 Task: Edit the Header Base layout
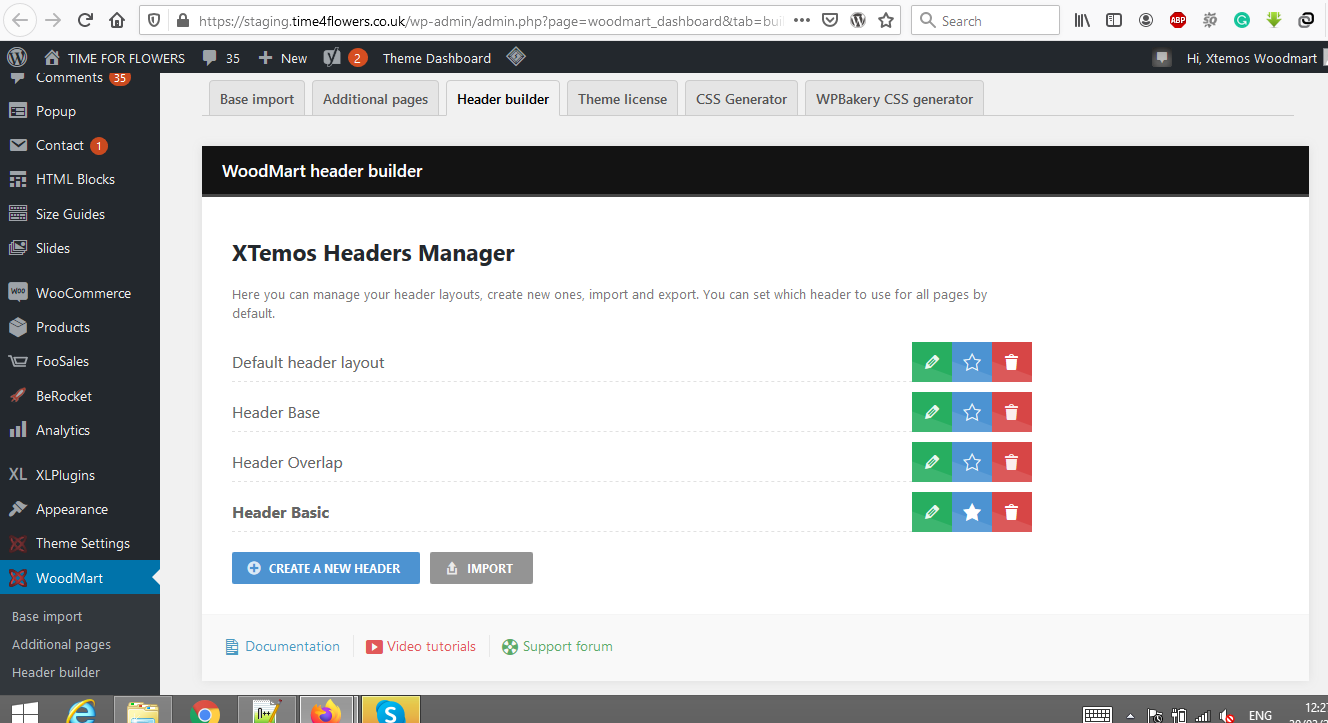click(932, 412)
